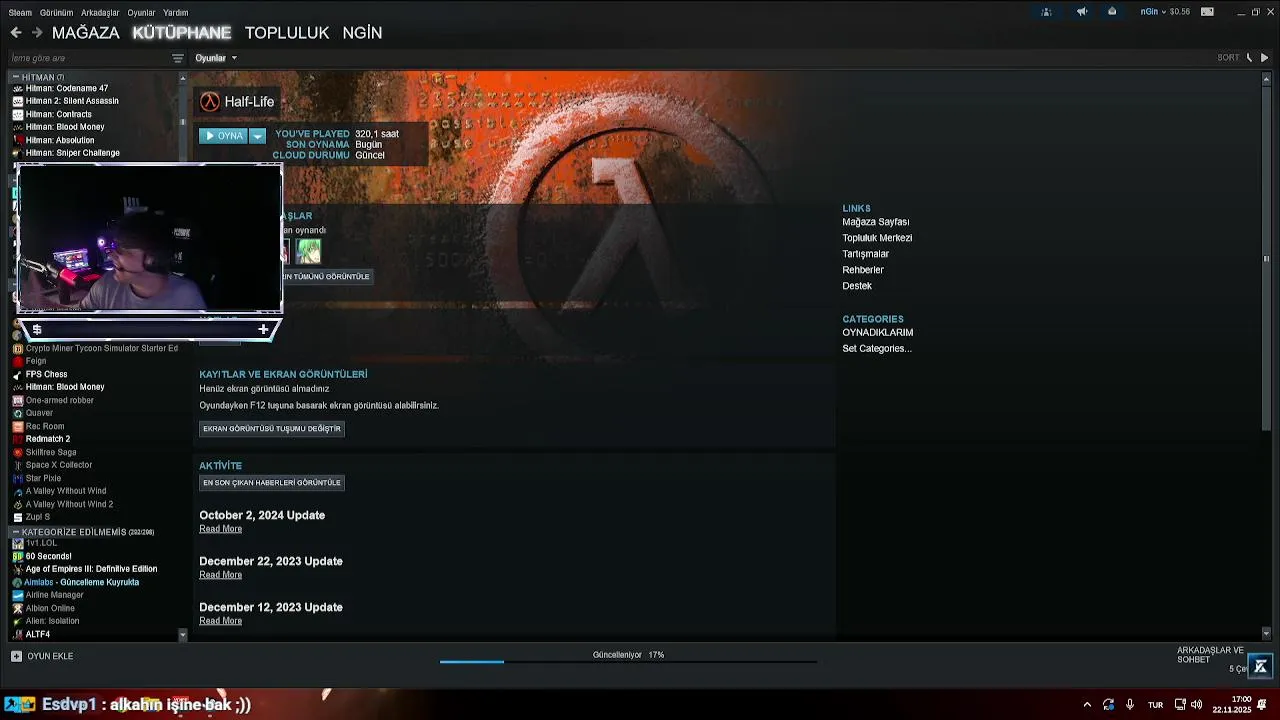Click the OYNA play button
This screenshot has height=720, width=1280.
point(223,136)
